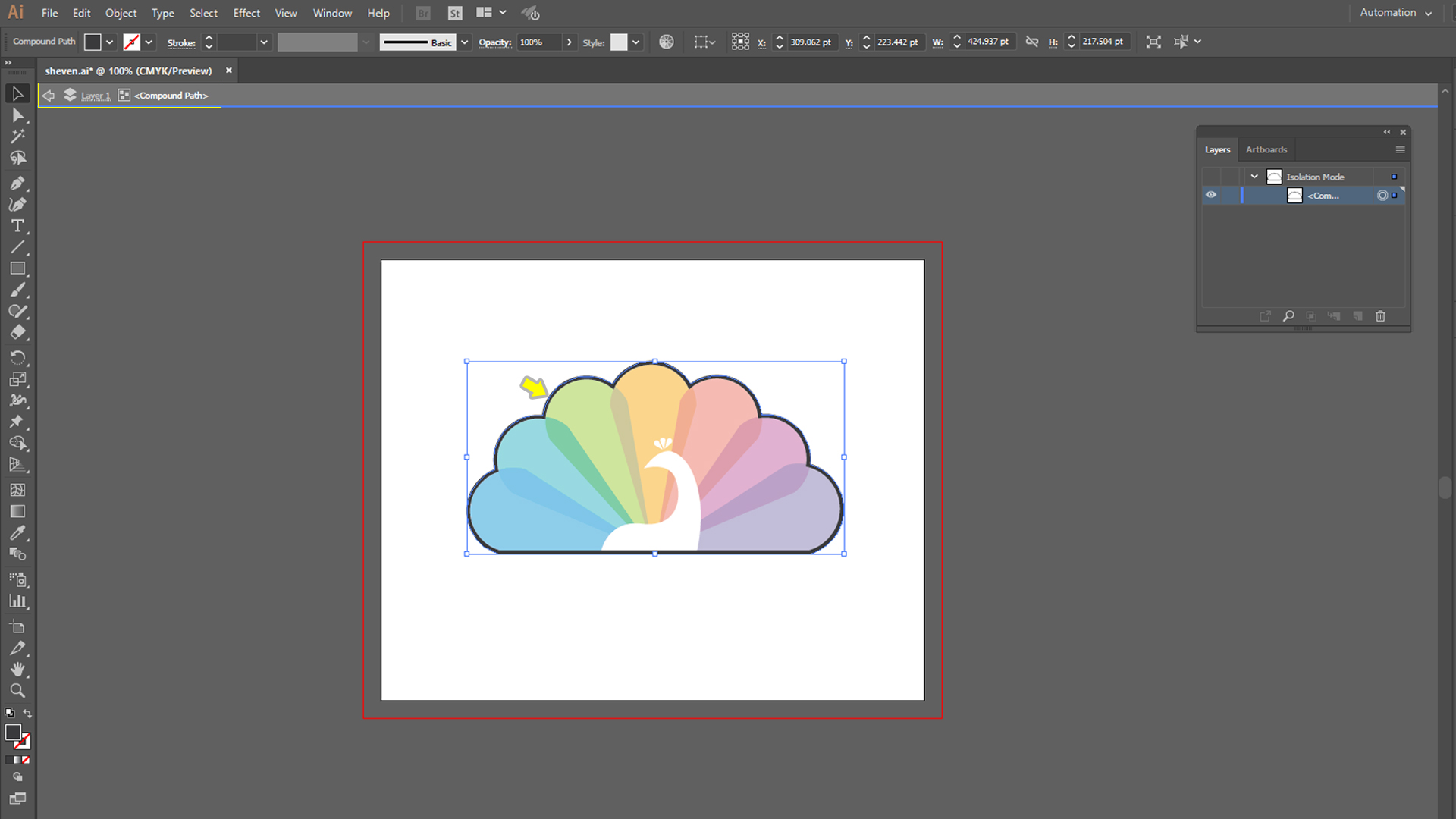Click the Opacity label link

[x=494, y=42]
